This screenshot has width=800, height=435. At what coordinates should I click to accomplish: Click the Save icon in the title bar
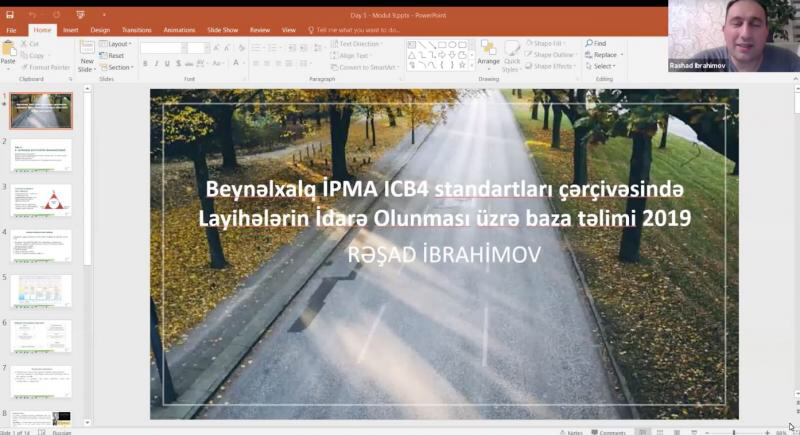(x=9, y=16)
